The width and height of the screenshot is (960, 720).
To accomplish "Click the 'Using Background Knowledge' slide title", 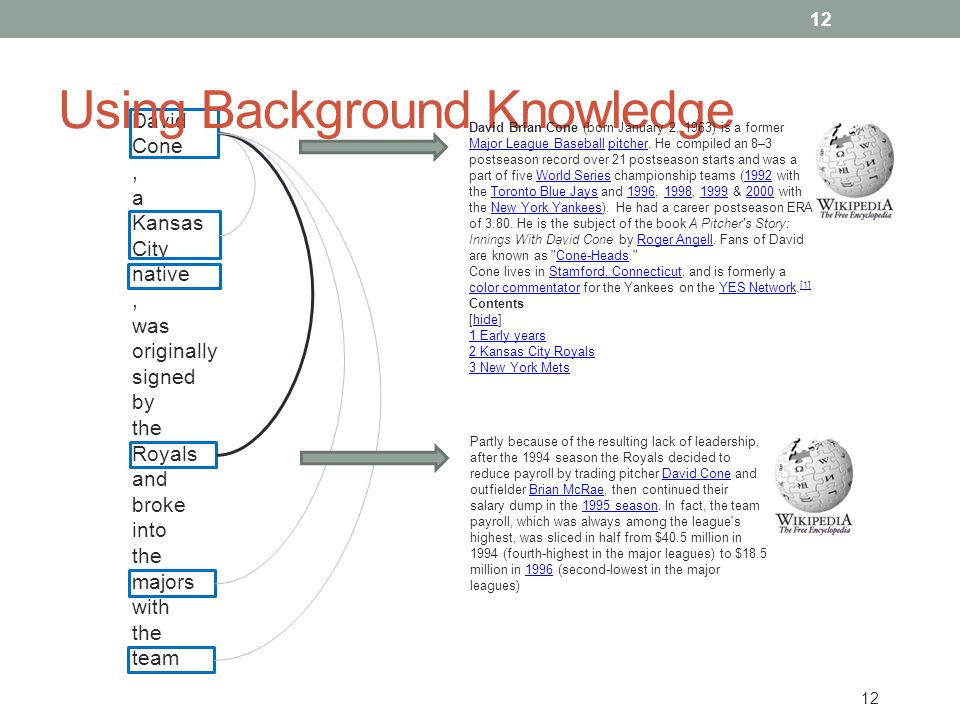I will 396,110.
